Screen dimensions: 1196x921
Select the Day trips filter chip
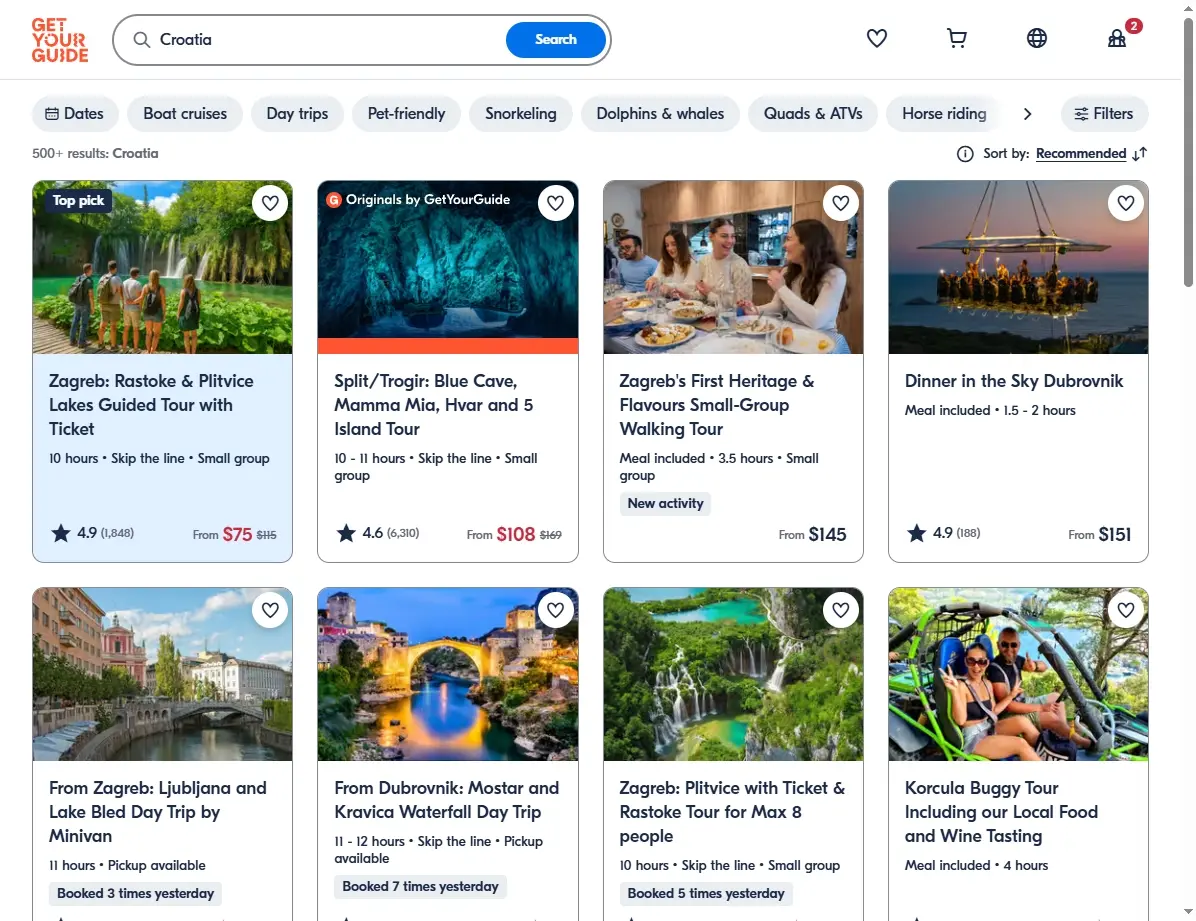click(x=297, y=114)
